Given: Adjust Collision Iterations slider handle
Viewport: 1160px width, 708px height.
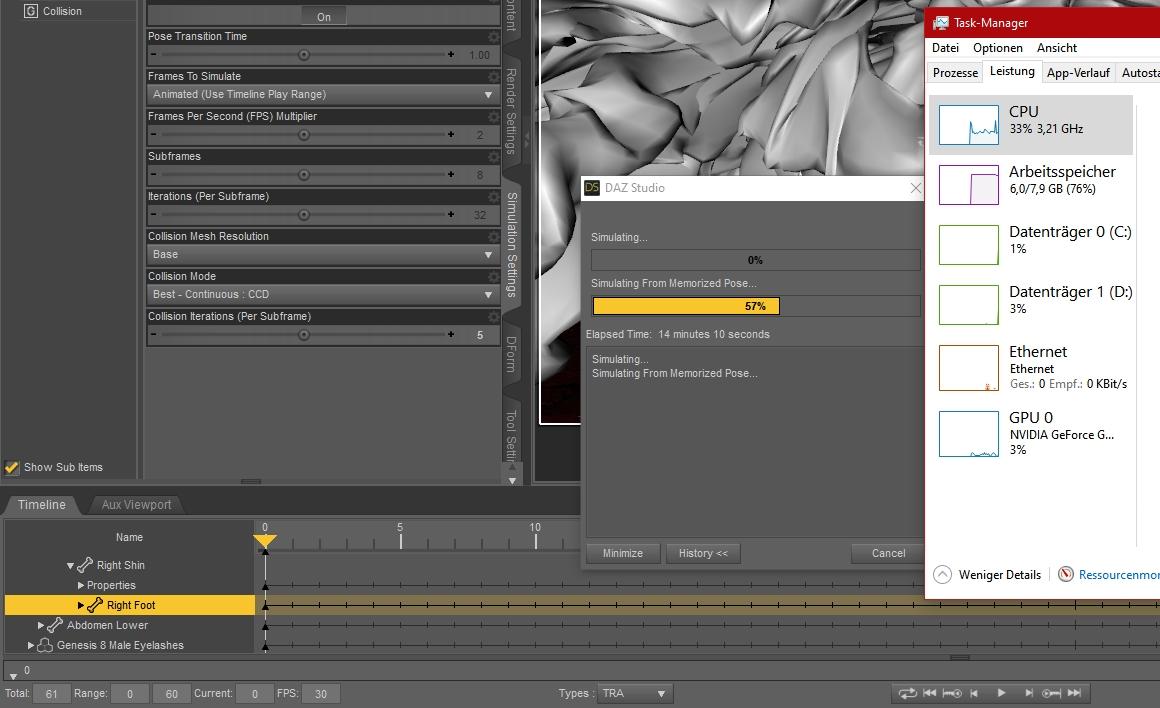Looking at the screenshot, I should click(x=304, y=334).
